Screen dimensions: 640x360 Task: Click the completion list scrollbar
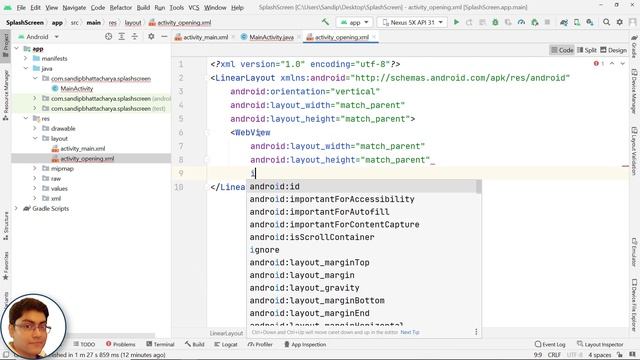pyautogui.click(x=479, y=187)
